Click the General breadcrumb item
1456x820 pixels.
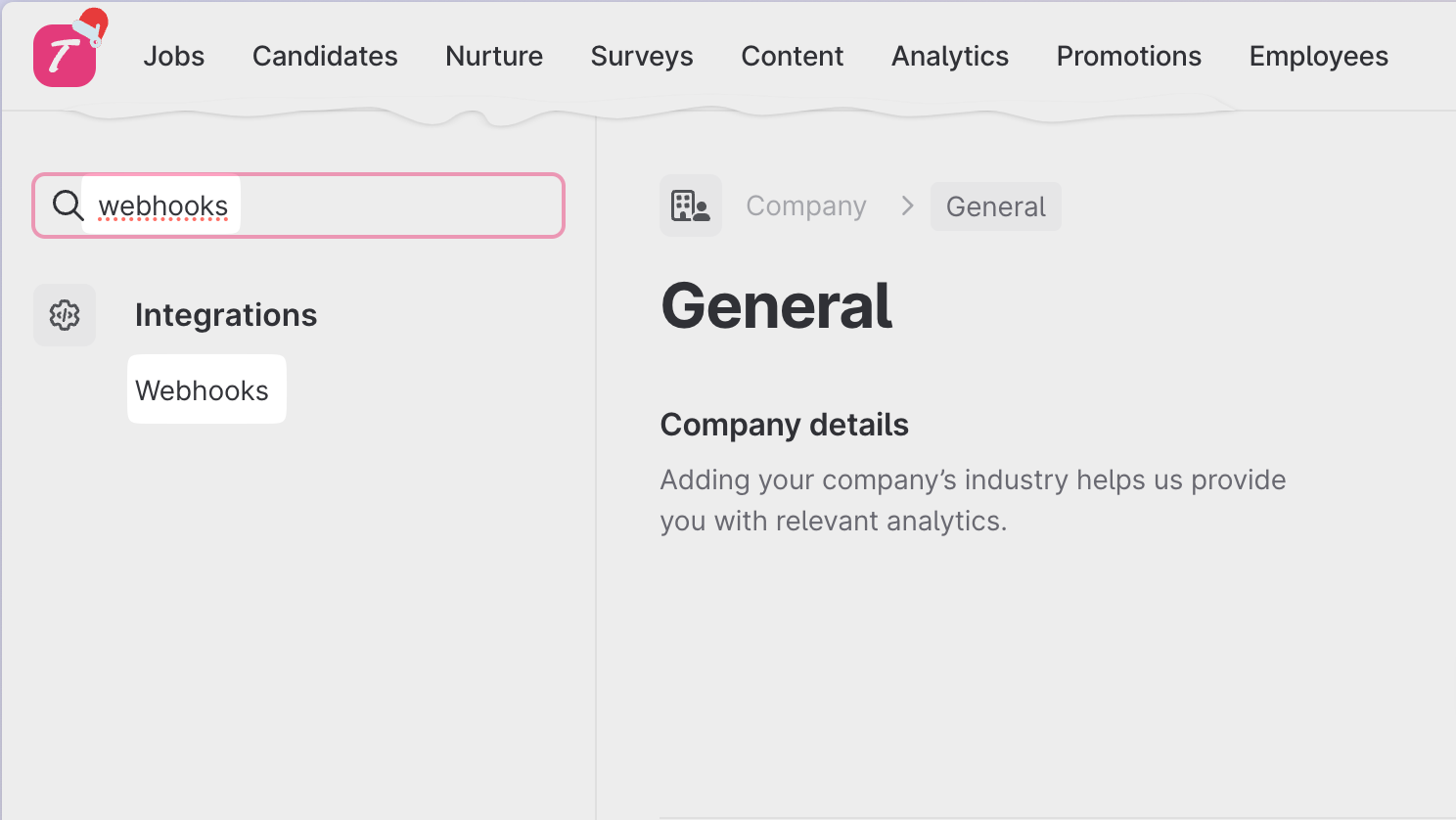[x=996, y=206]
